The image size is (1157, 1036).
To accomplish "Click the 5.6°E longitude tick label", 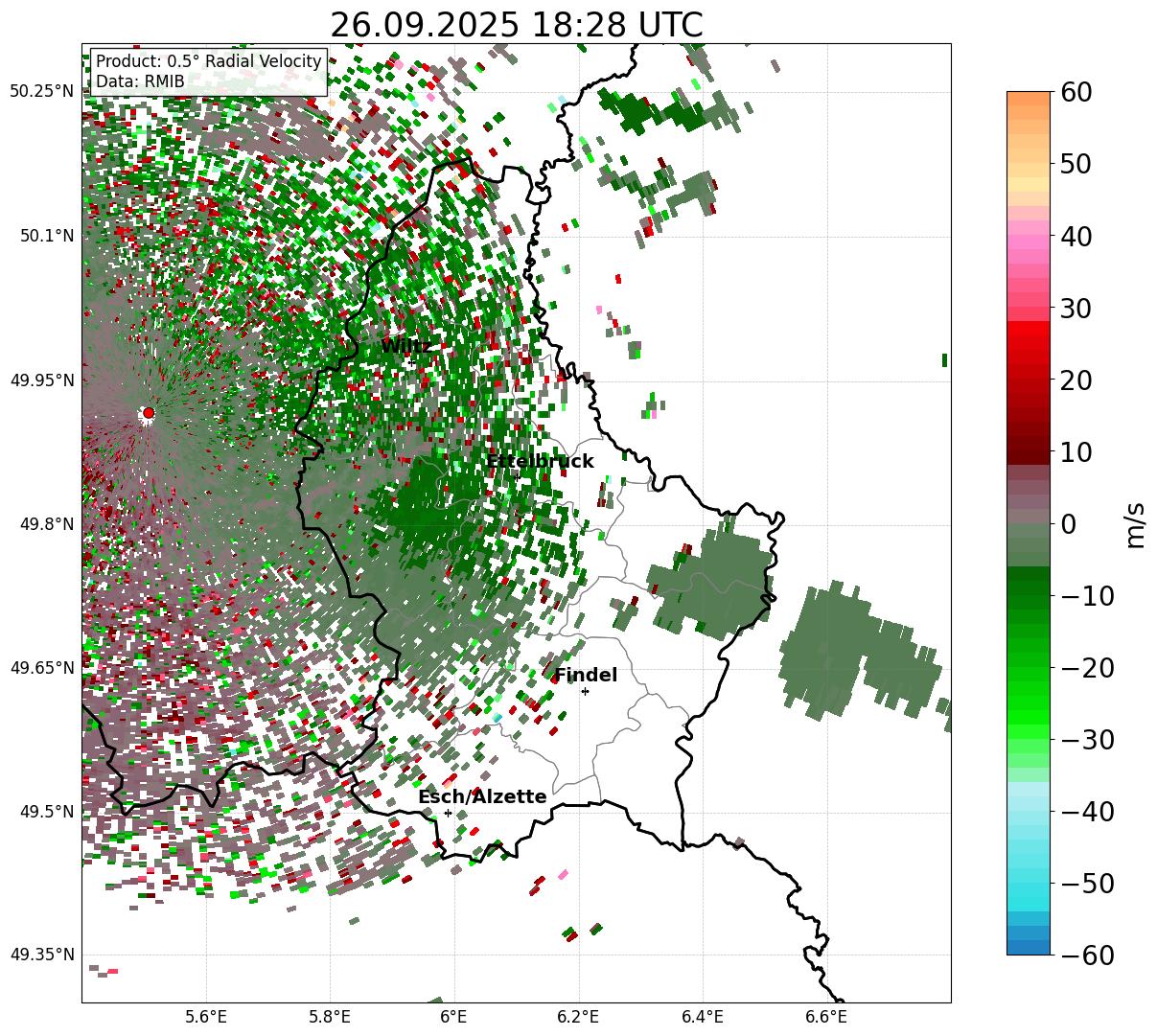I will [x=206, y=1017].
